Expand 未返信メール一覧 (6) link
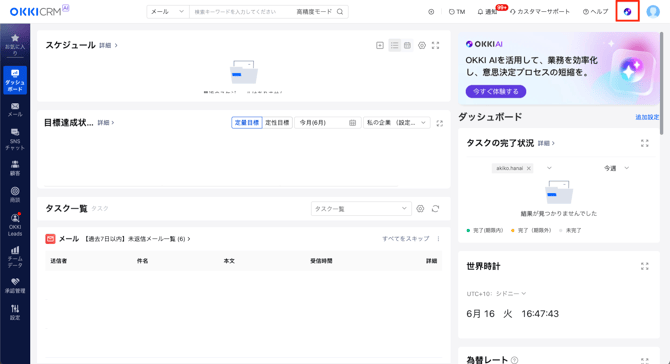 [x=137, y=239]
